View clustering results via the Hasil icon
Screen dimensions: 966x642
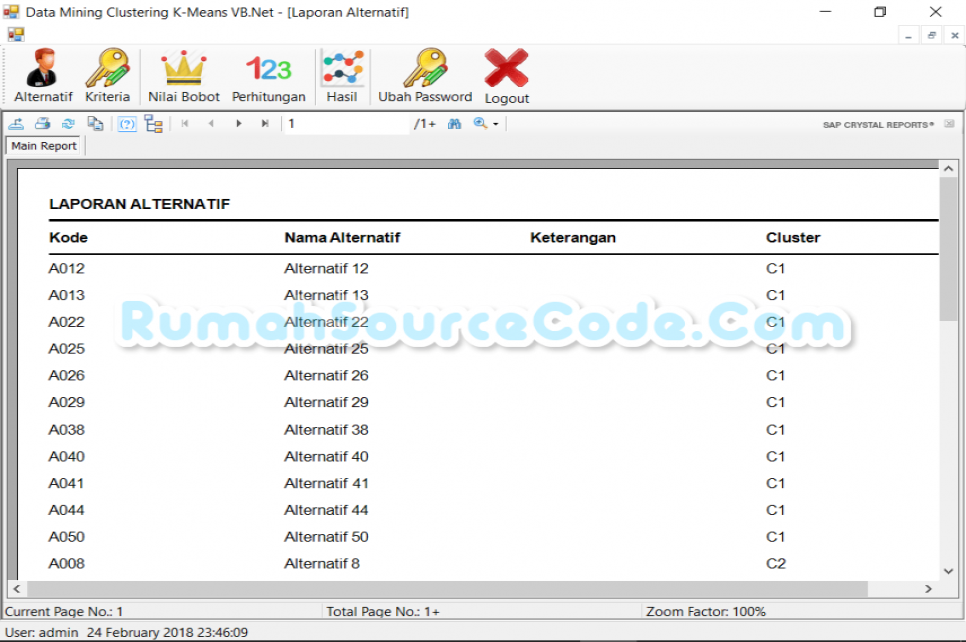[x=343, y=75]
